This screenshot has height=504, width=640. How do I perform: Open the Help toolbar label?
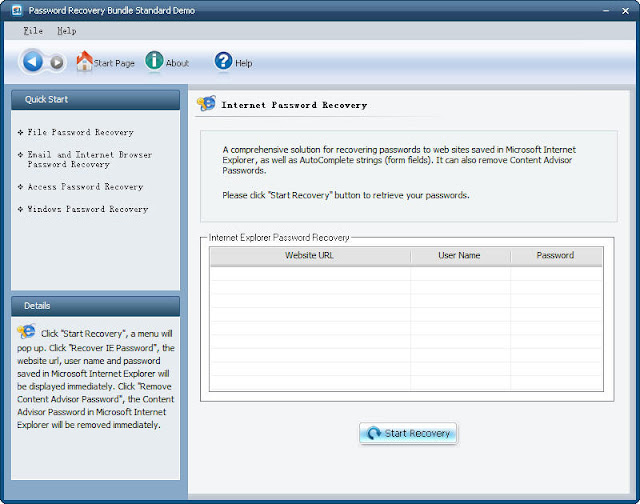click(244, 63)
